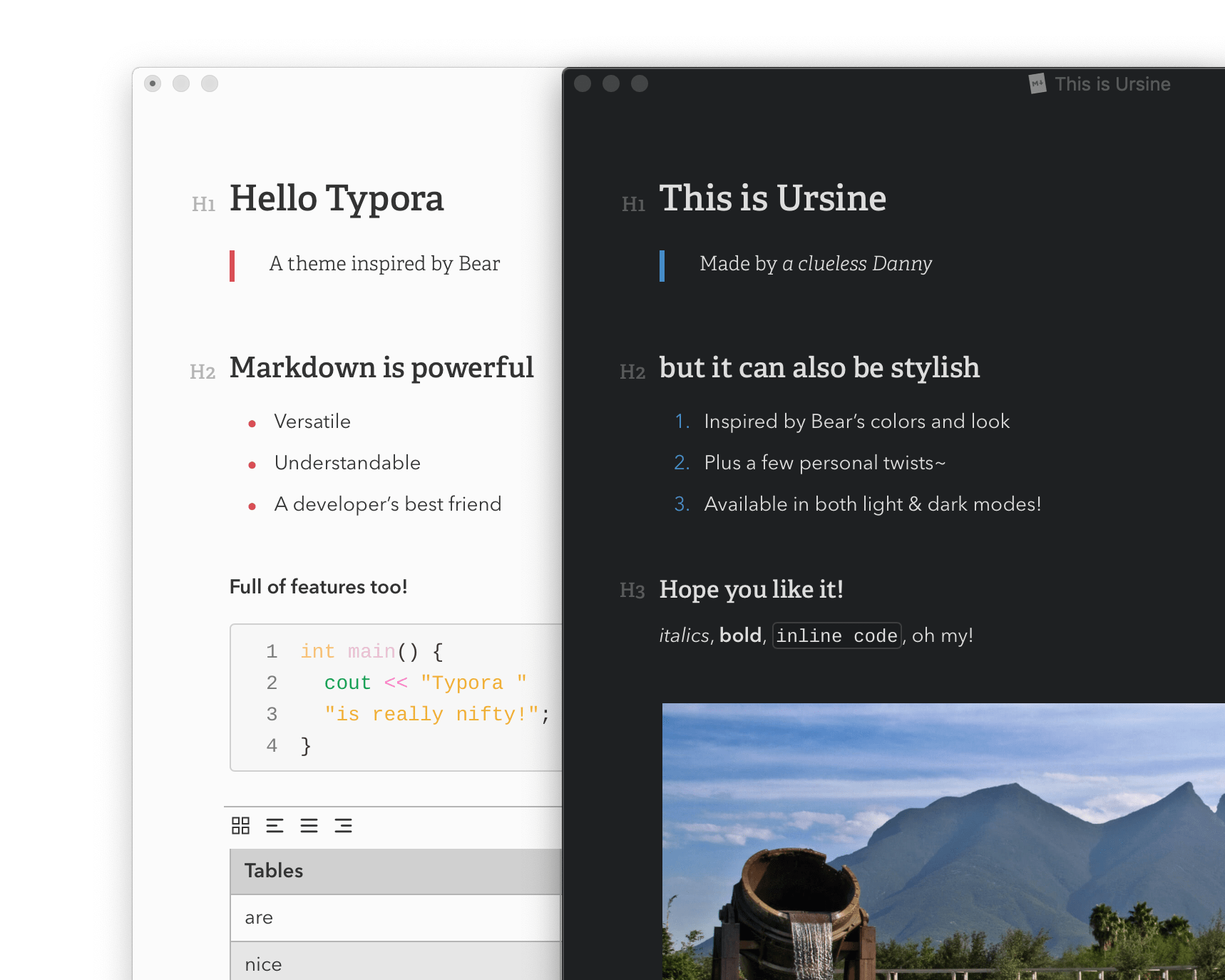Click the 'Understandable' bullet item

point(347,463)
